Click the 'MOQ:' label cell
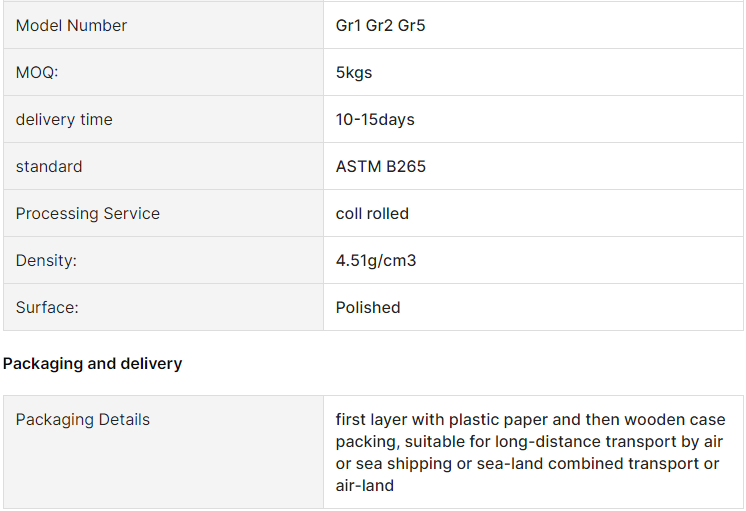The width and height of the screenshot is (746, 511). (38, 73)
